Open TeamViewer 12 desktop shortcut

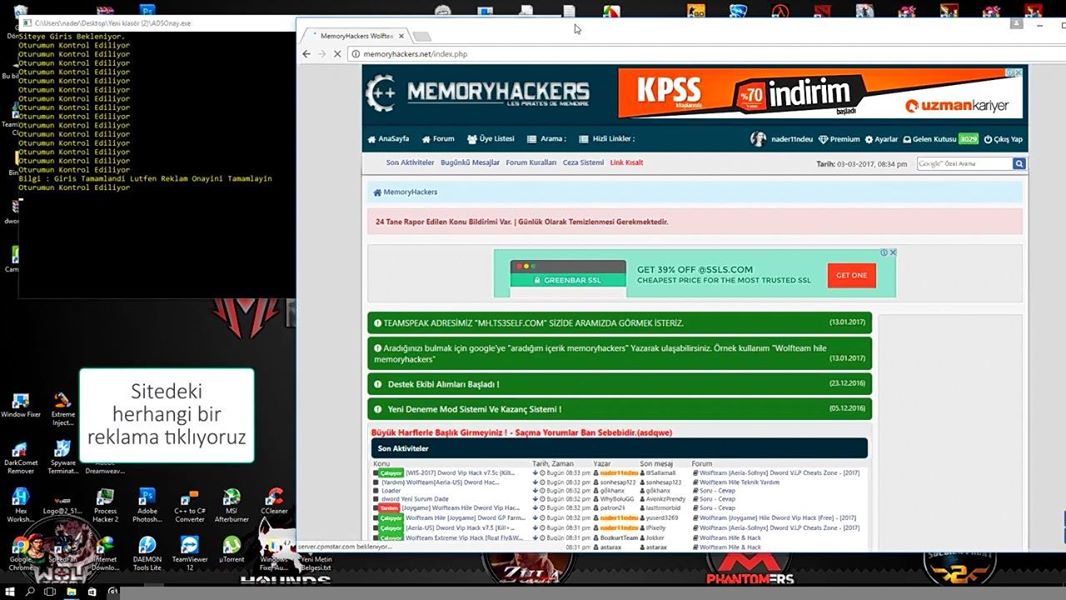(x=190, y=554)
